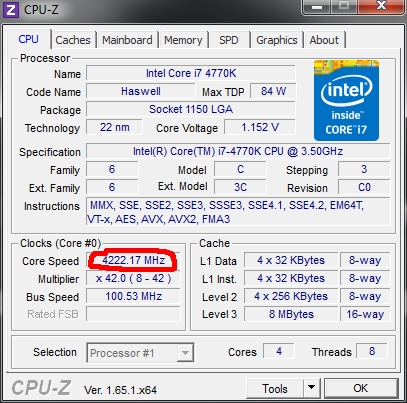Click the Core Speed 4222.17 MHz field
Image resolution: width=407 pixels, height=403 pixels.
tap(133, 260)
